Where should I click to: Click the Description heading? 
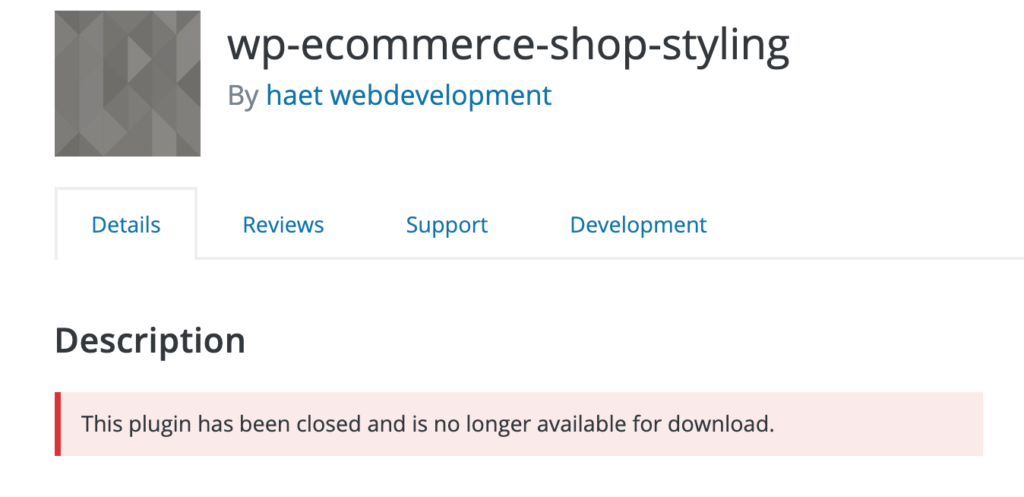[150, 340]
